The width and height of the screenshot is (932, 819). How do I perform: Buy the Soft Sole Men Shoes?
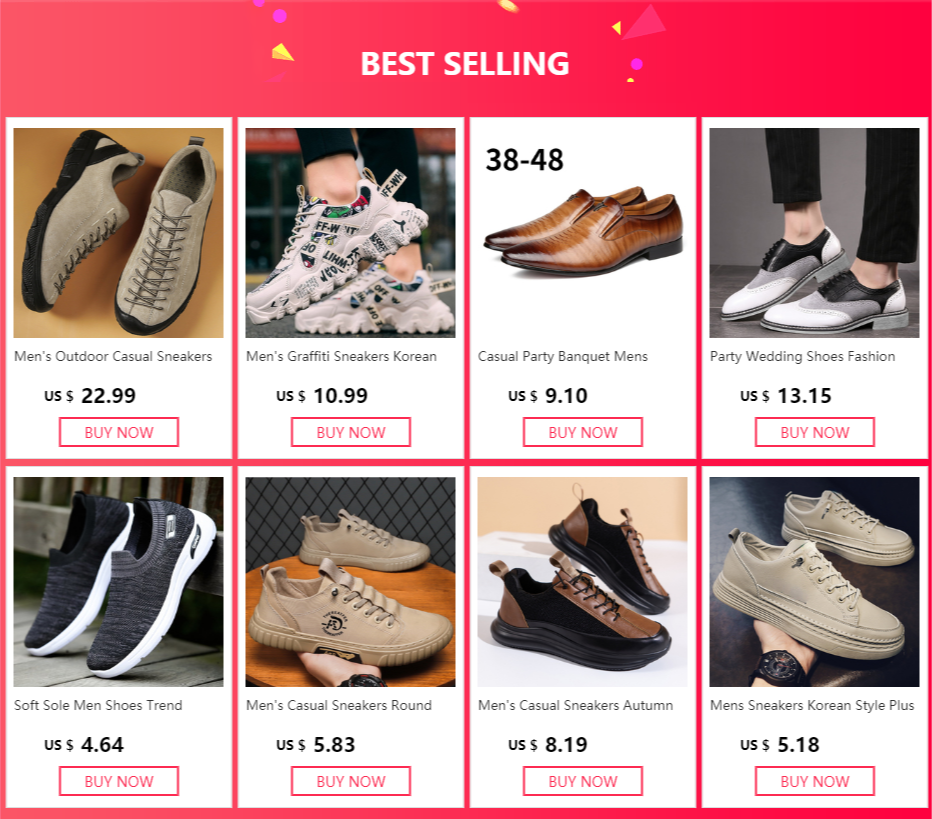click(119, 781)
